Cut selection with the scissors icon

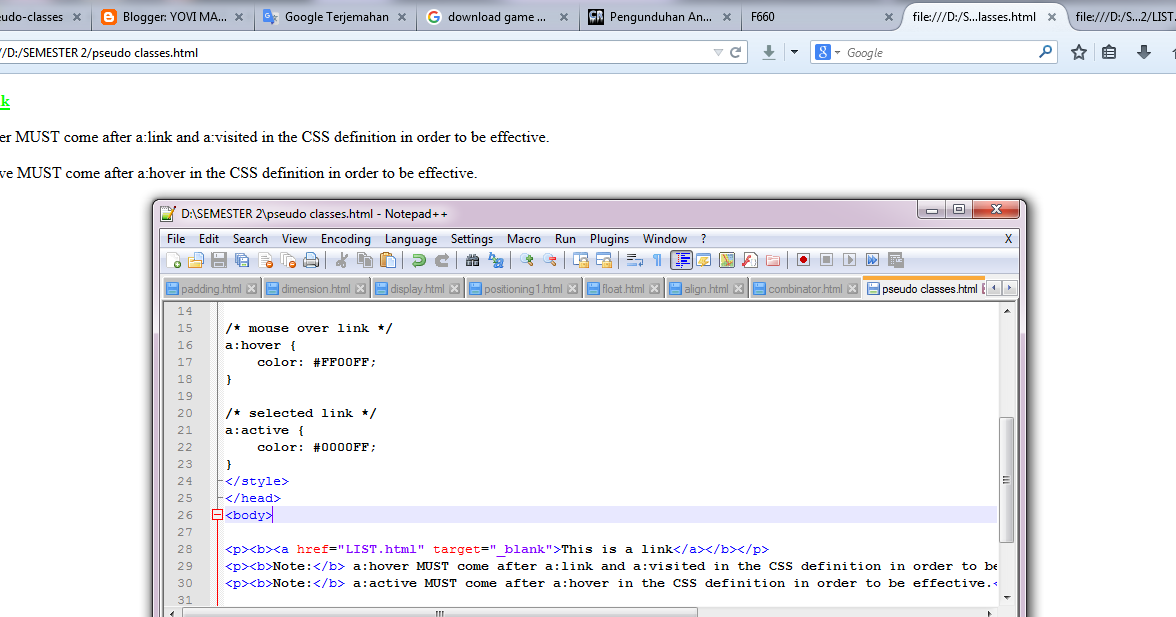(342, 260)
